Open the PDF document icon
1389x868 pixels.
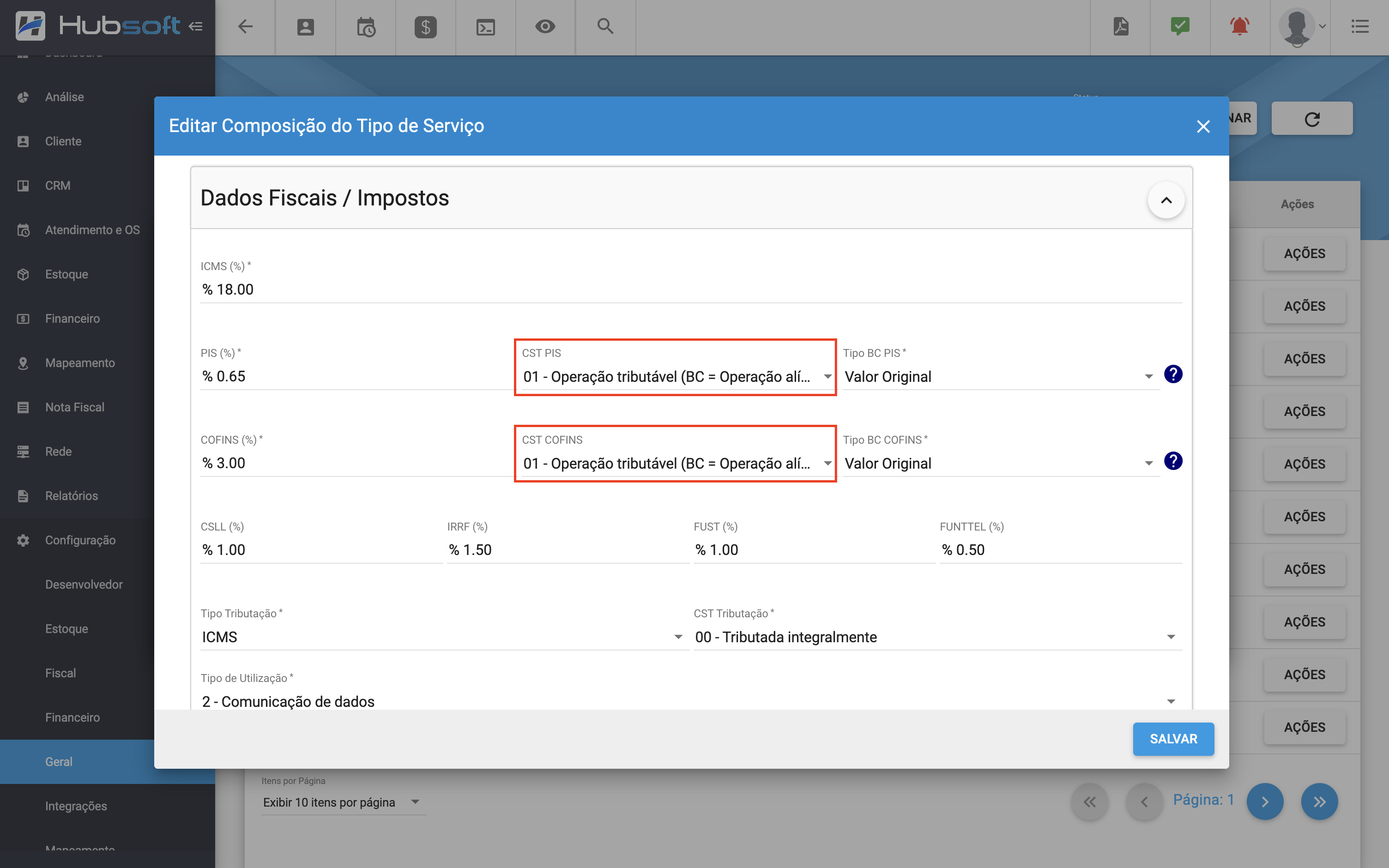point(1120,26)
